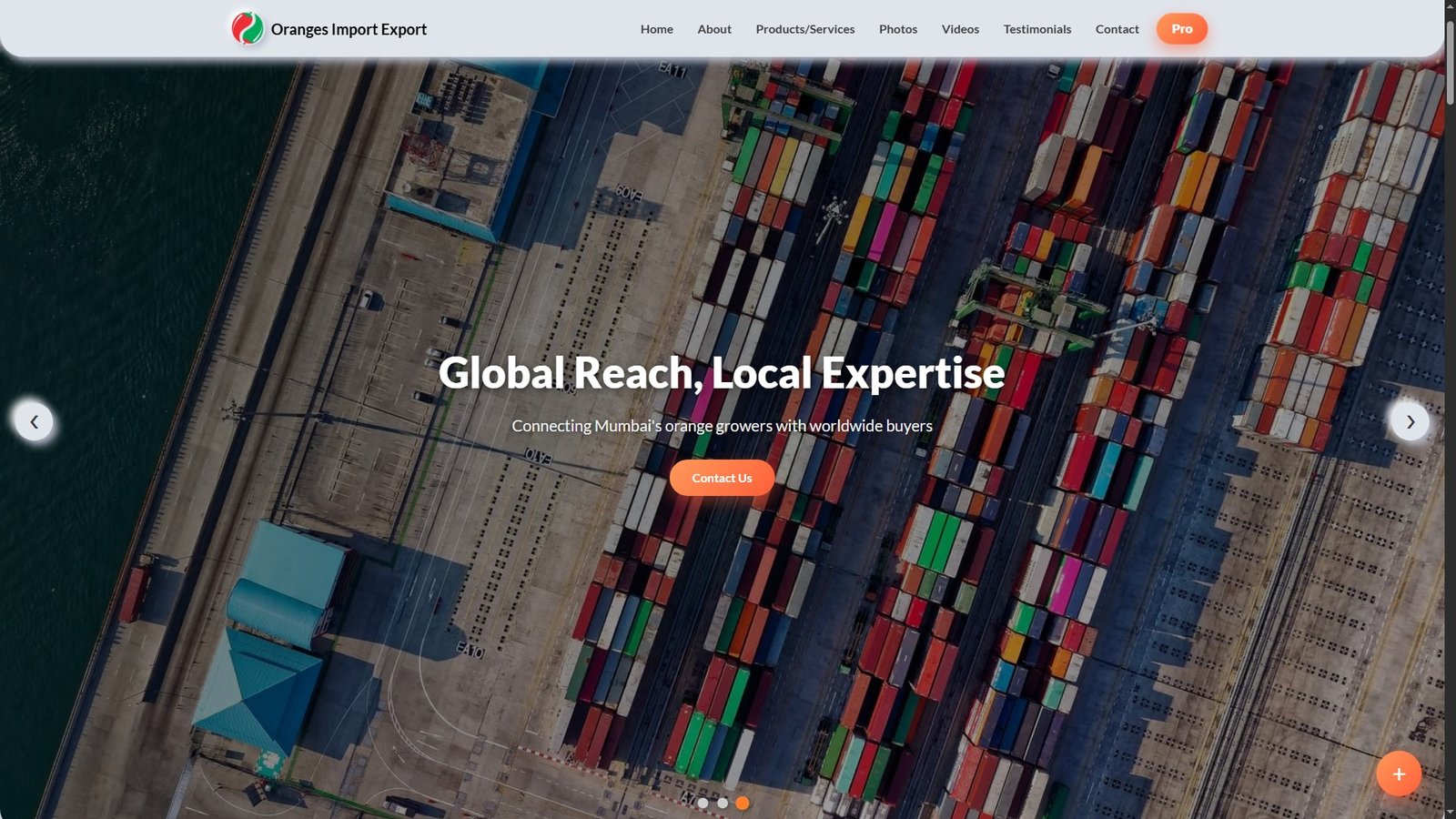
Task: Open Testimonials from the navbar
Action: click(1037, 29)
